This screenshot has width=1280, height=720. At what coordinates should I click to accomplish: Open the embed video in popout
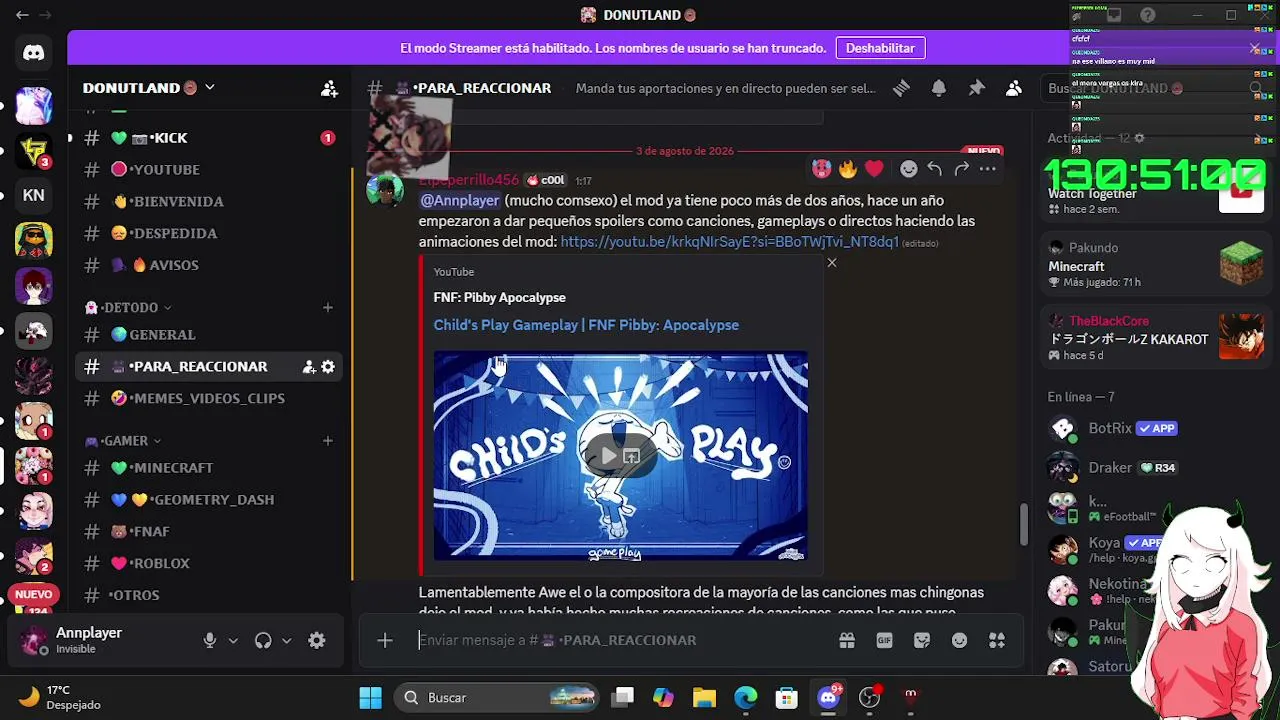631,457
